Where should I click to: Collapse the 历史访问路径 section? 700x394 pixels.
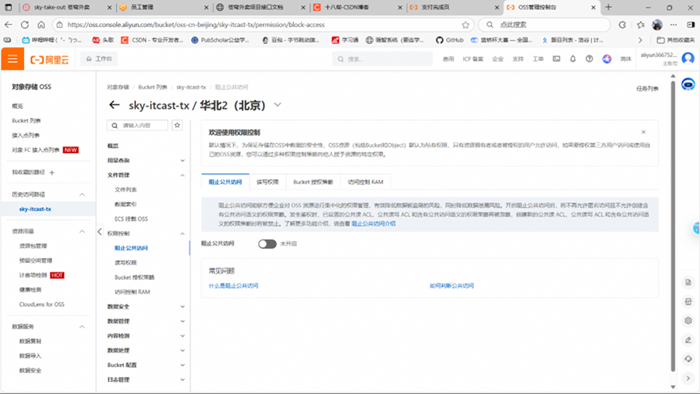coord(82,195)
